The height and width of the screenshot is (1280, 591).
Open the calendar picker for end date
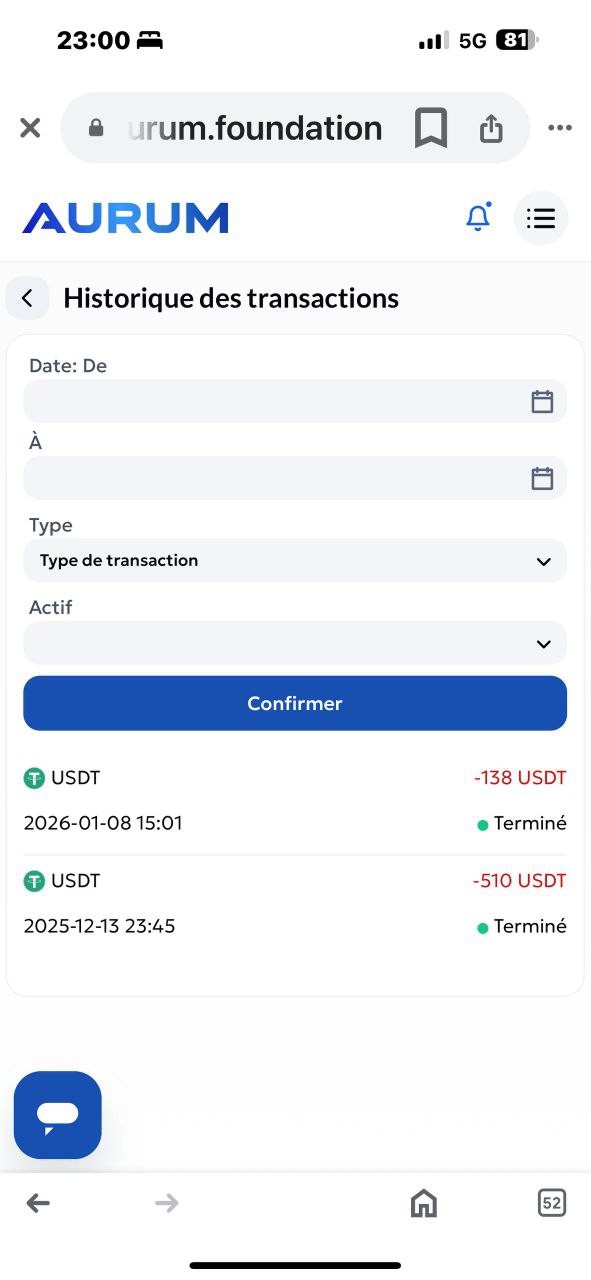coord(542,478)
